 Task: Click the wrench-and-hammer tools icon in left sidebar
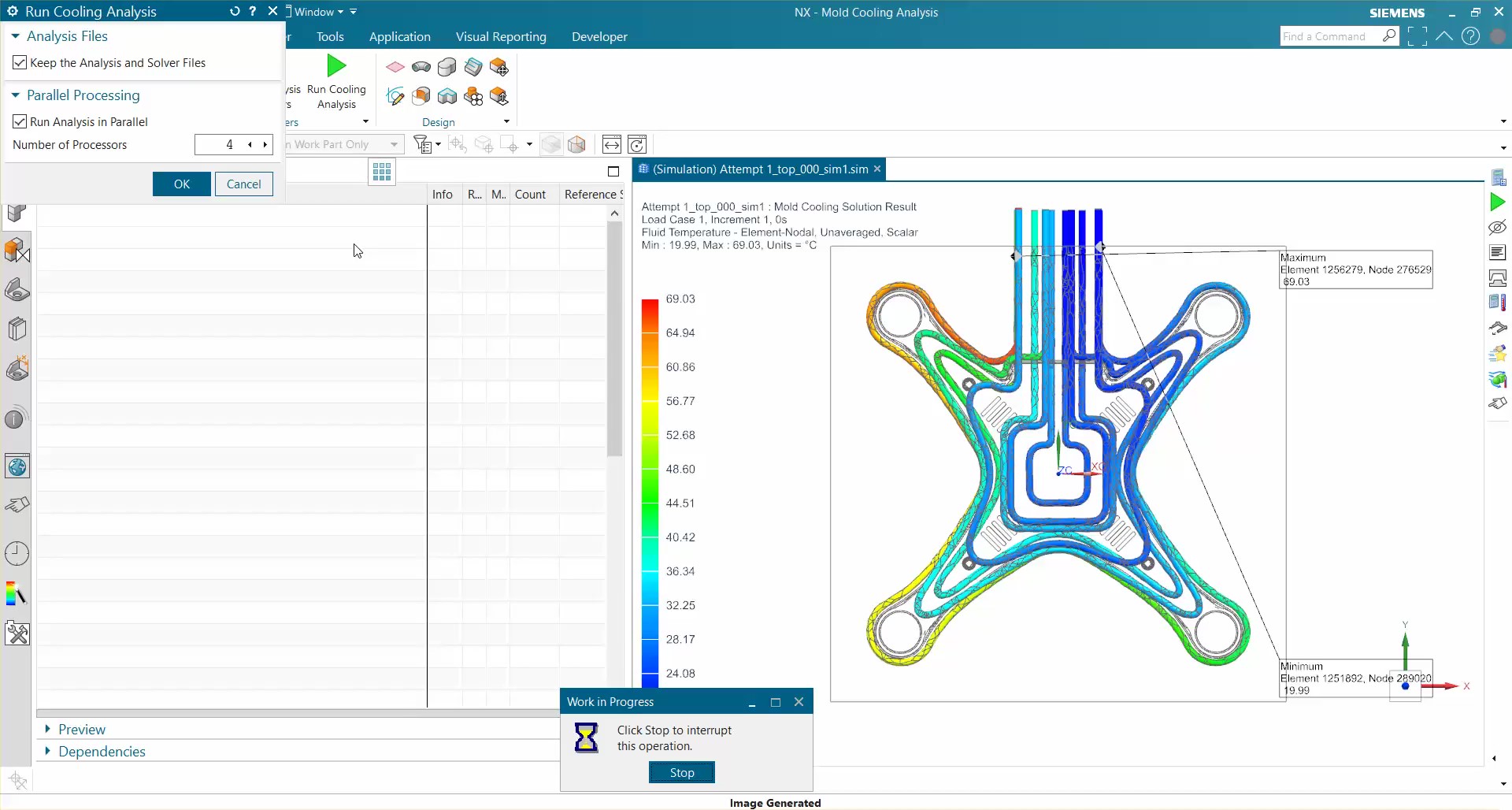coord(16,633)
